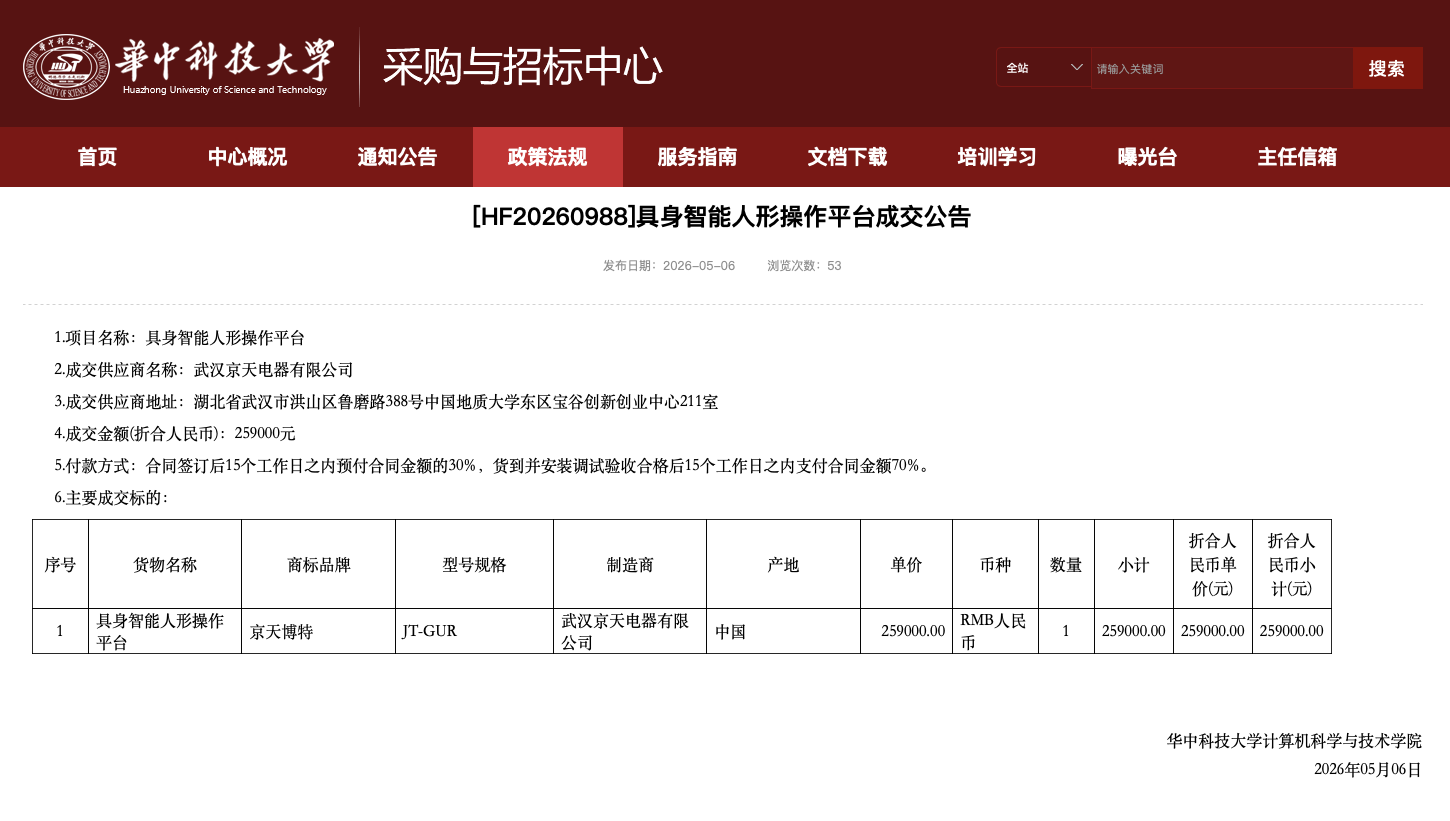This screenshot has height=821, width=1450.
Task: Click the 产地 column header
Action: 783,564
